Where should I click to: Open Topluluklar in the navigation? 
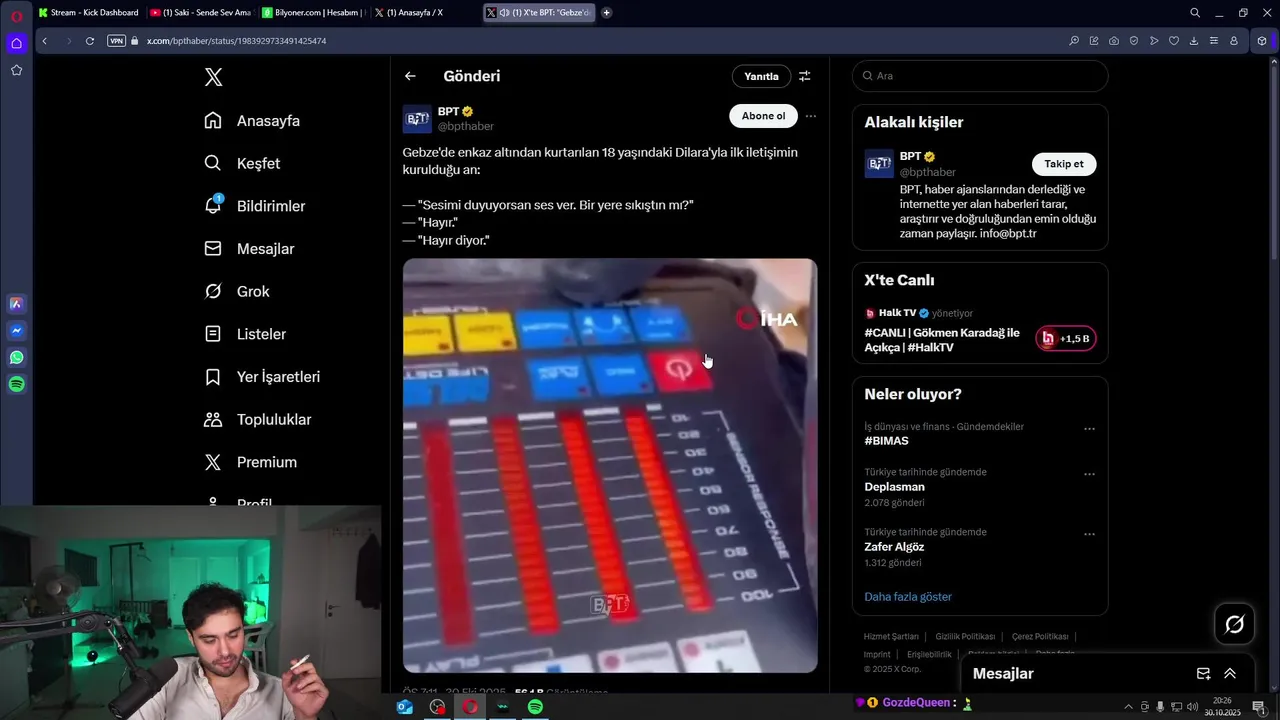(258, 420)
